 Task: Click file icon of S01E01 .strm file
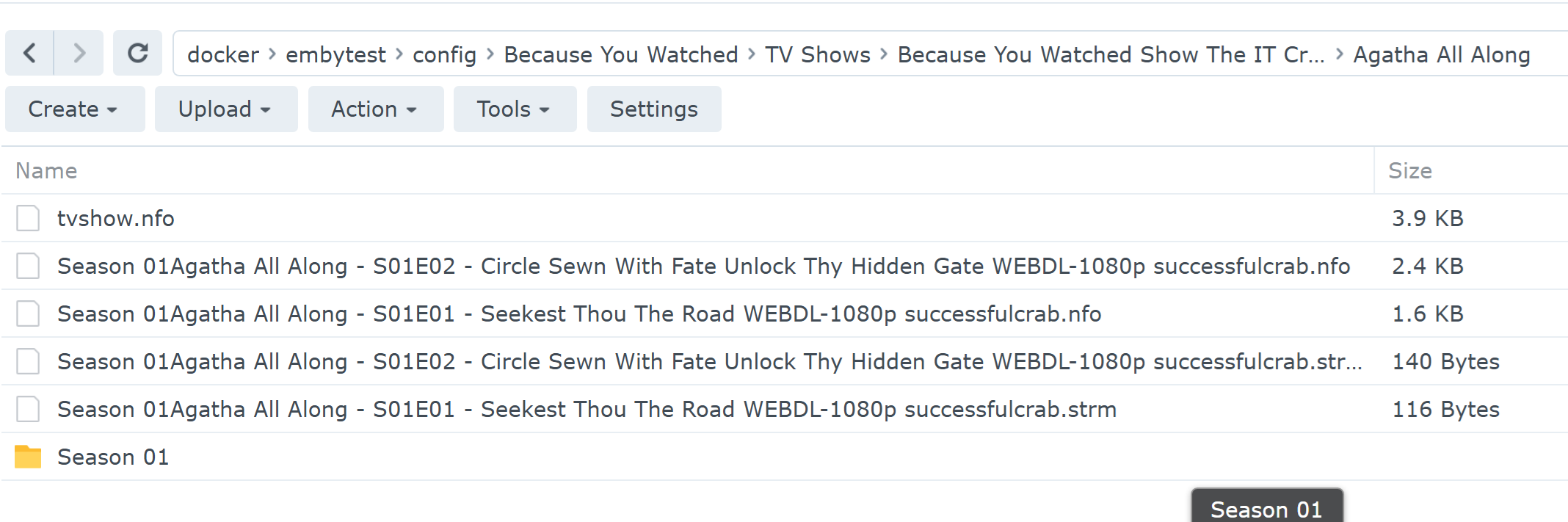pyautogui.click(x=28, y=409)
